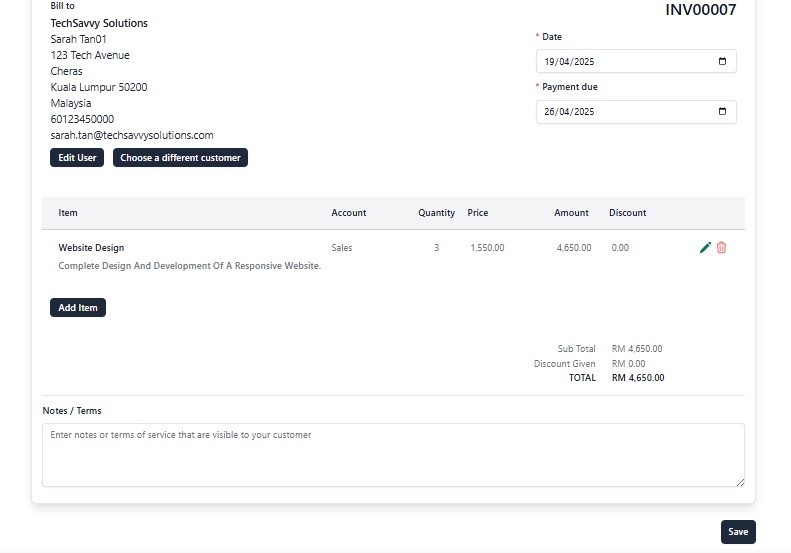Click the Sales account cell
Screen dimensions: 791x553
pyautogui.click(x=342, y=248)
